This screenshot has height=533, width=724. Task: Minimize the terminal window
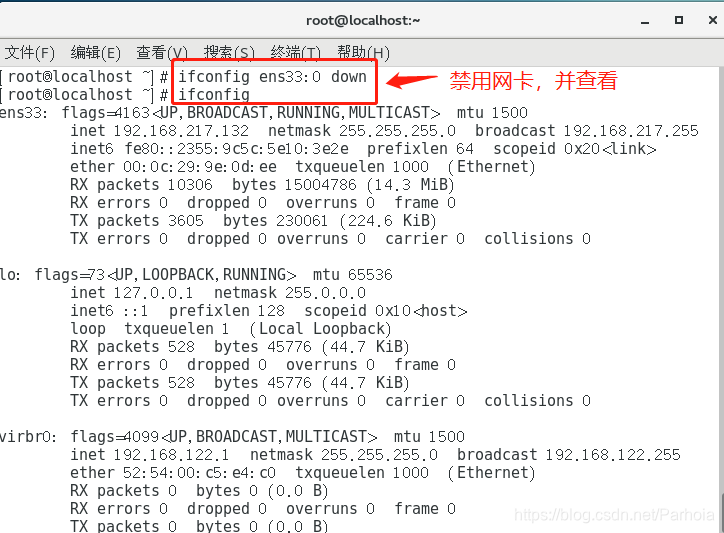pos(645,21)
